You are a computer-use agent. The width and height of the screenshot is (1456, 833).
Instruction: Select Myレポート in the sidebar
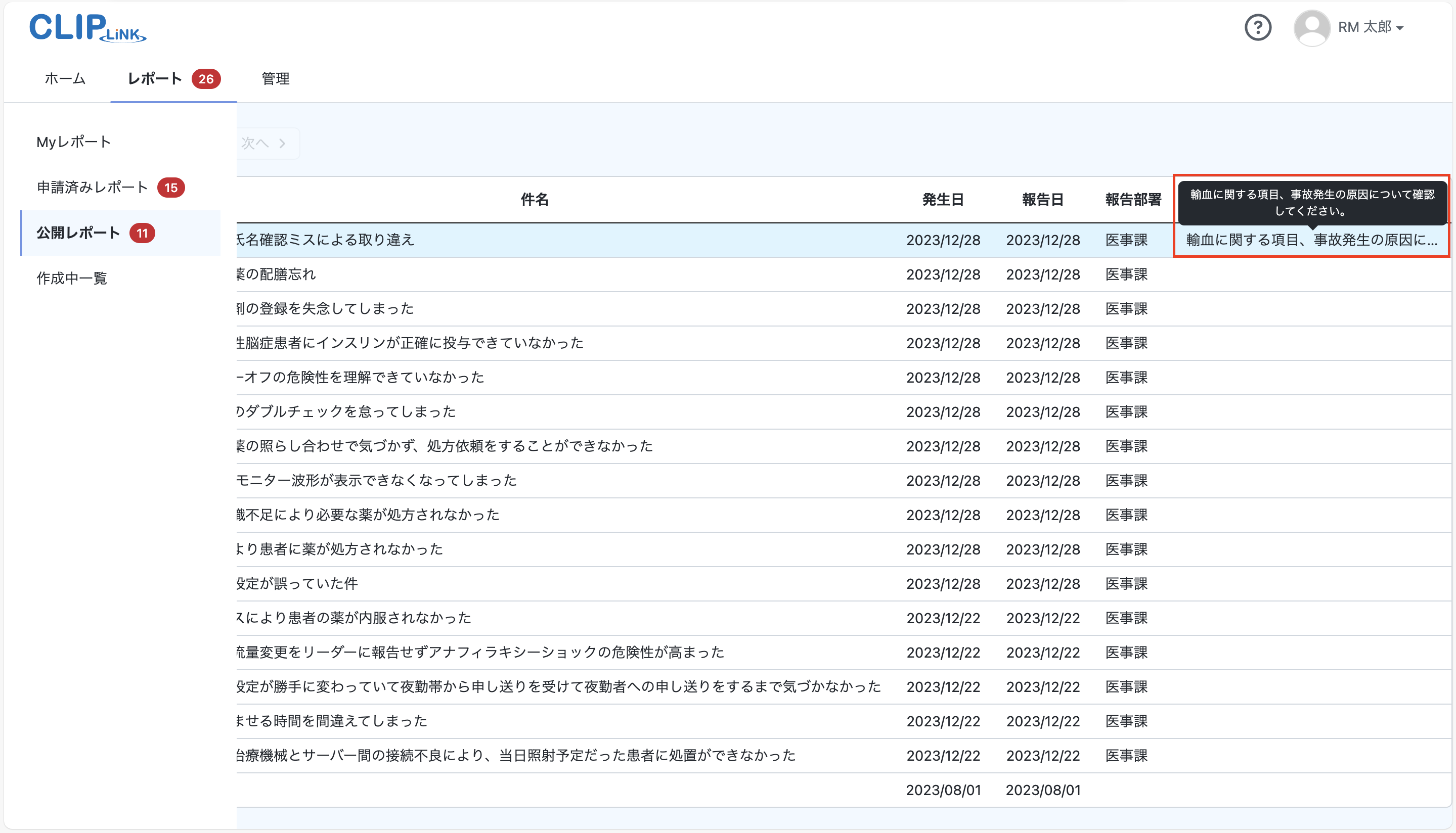[73, 142]
